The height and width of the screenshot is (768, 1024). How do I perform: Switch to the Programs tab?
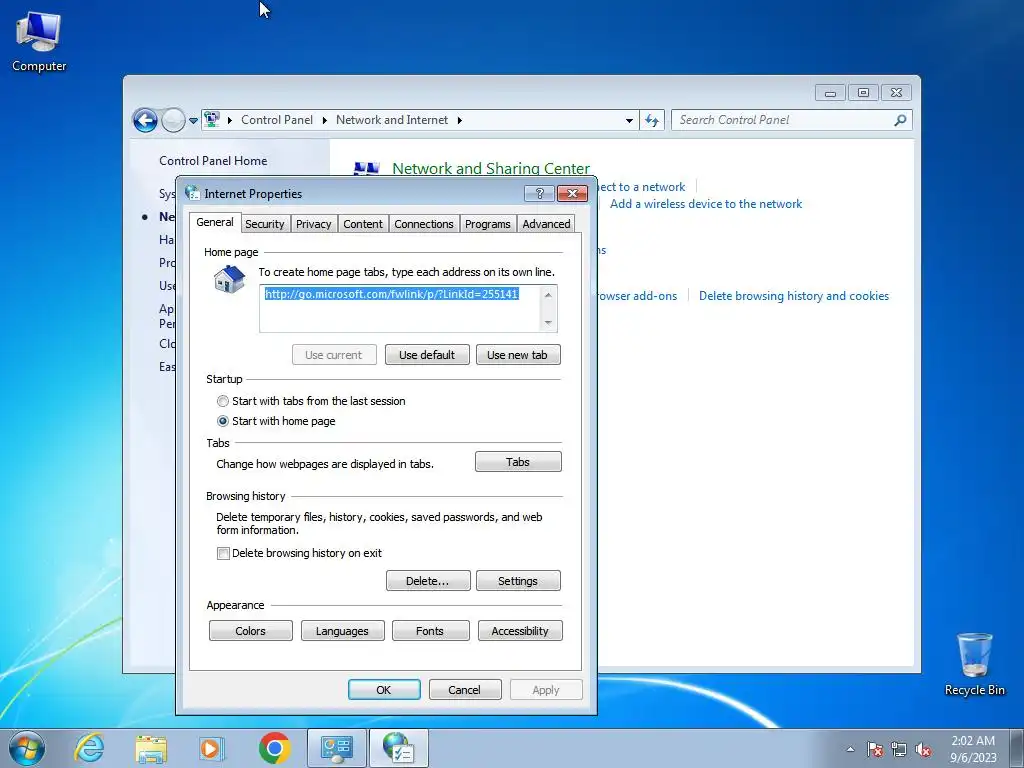[488, 224]
